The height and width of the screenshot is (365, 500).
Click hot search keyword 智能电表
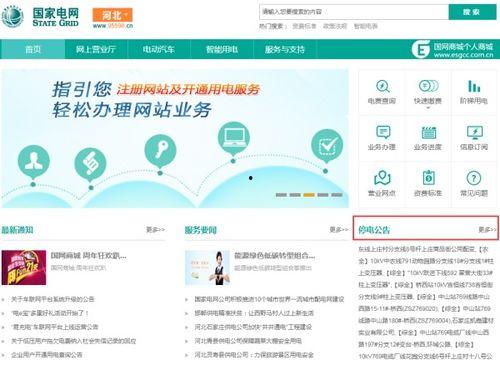click(366, 26)
